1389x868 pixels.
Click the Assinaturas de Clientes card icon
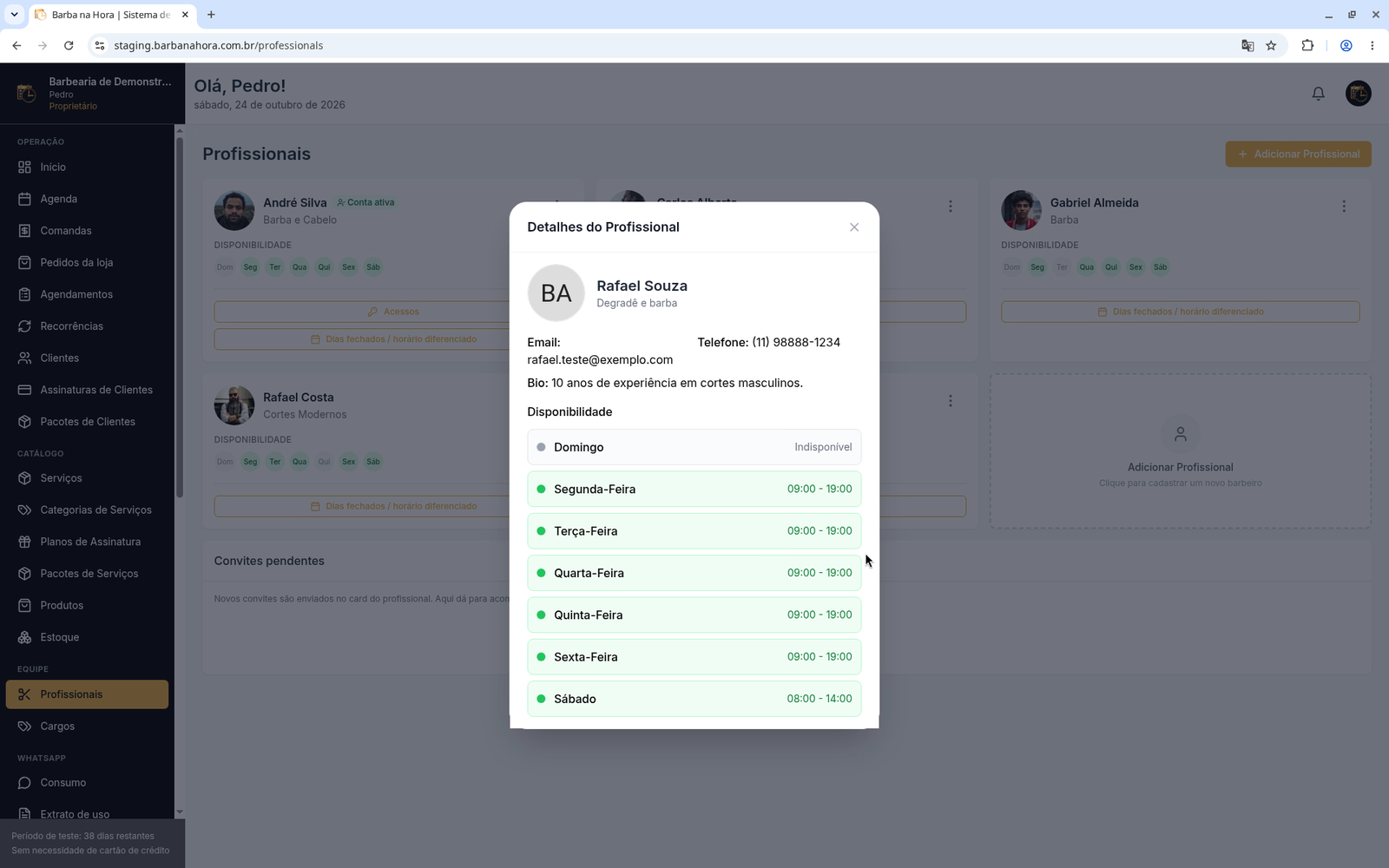click(24, 390)
